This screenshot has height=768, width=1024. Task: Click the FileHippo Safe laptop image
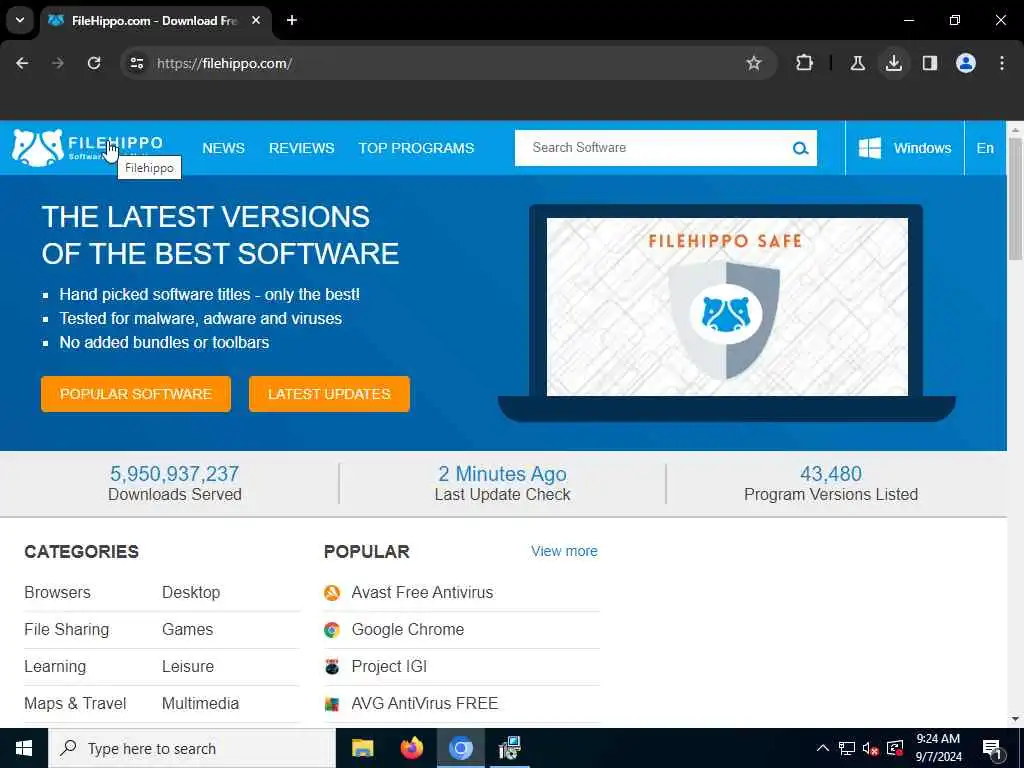(x=727, y=313)
